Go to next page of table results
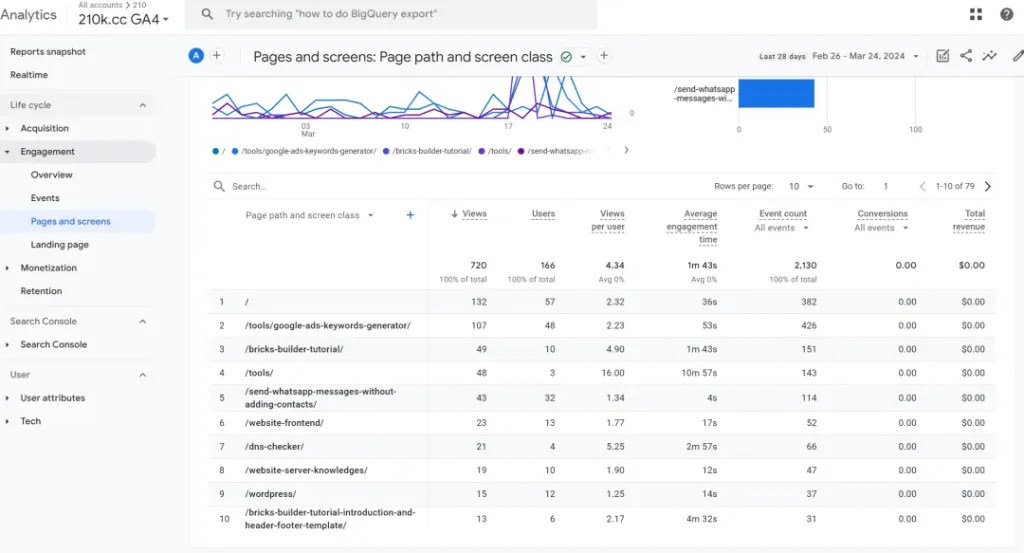Screen dimensions: 1024x553 point(988,186)
